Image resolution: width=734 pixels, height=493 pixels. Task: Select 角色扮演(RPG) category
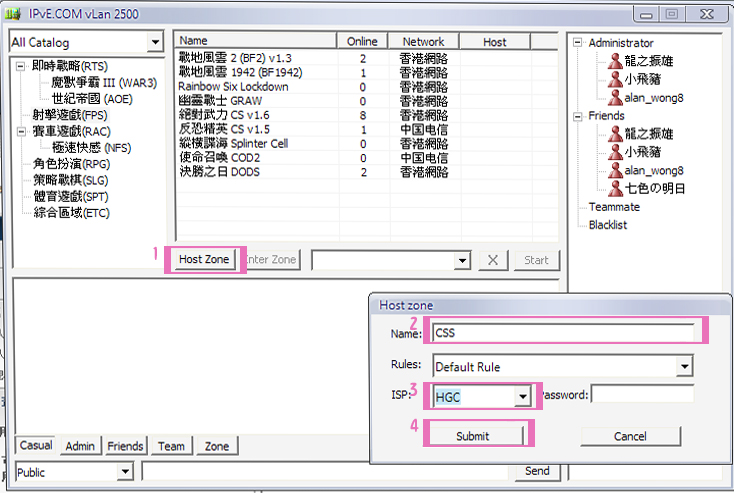coord(72,164)
